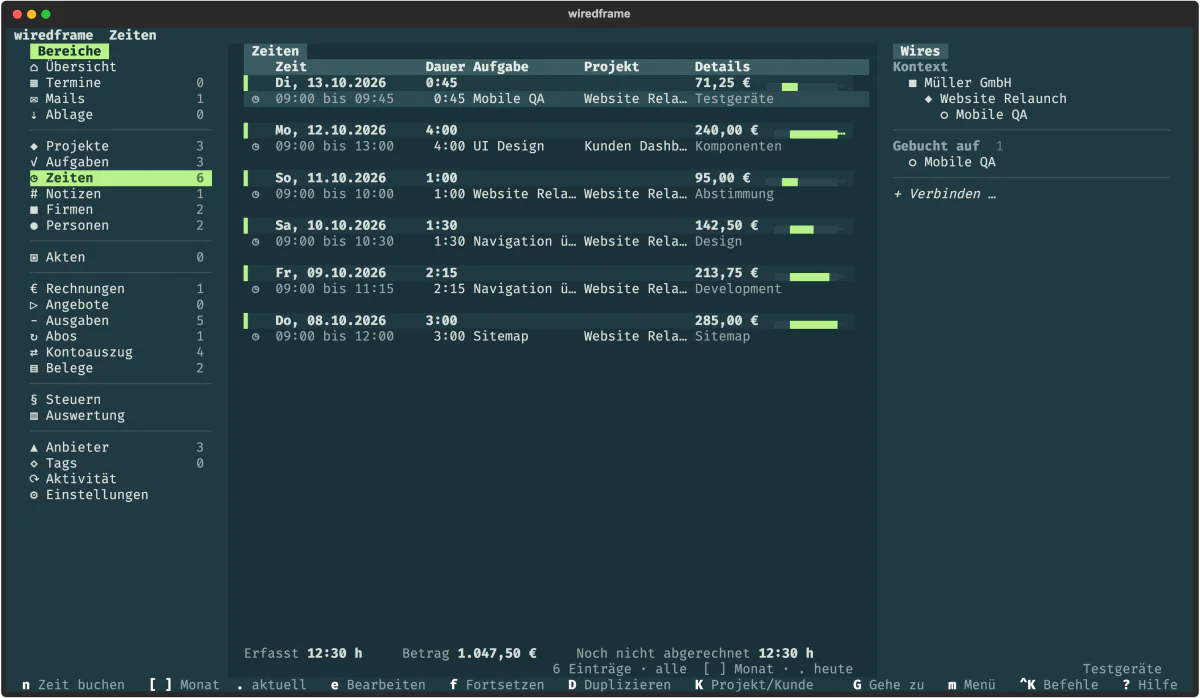Click 'f Fortsetzen' in the bottom bar

[497, 685]
